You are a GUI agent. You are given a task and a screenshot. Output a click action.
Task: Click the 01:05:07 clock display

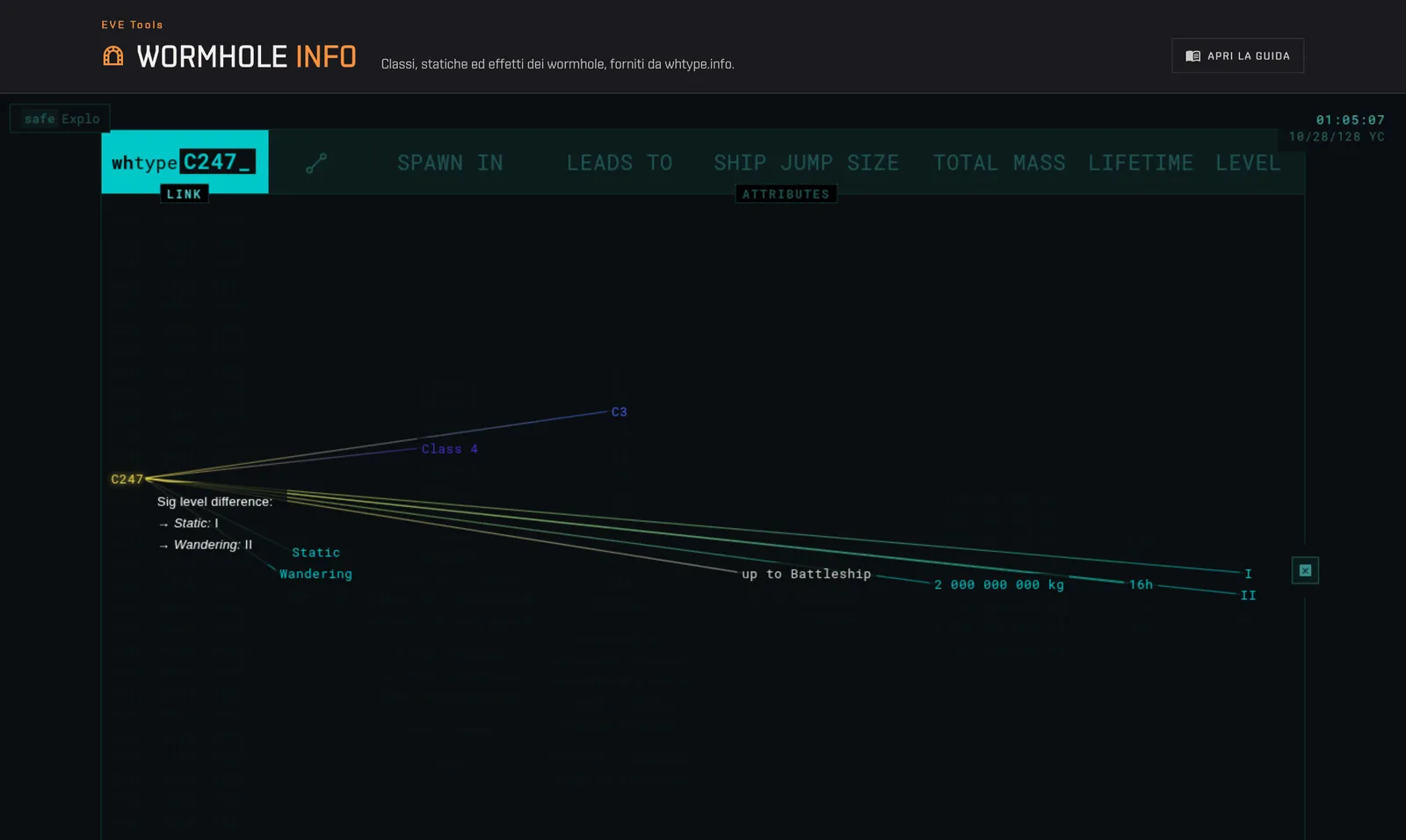[1350, 119]
